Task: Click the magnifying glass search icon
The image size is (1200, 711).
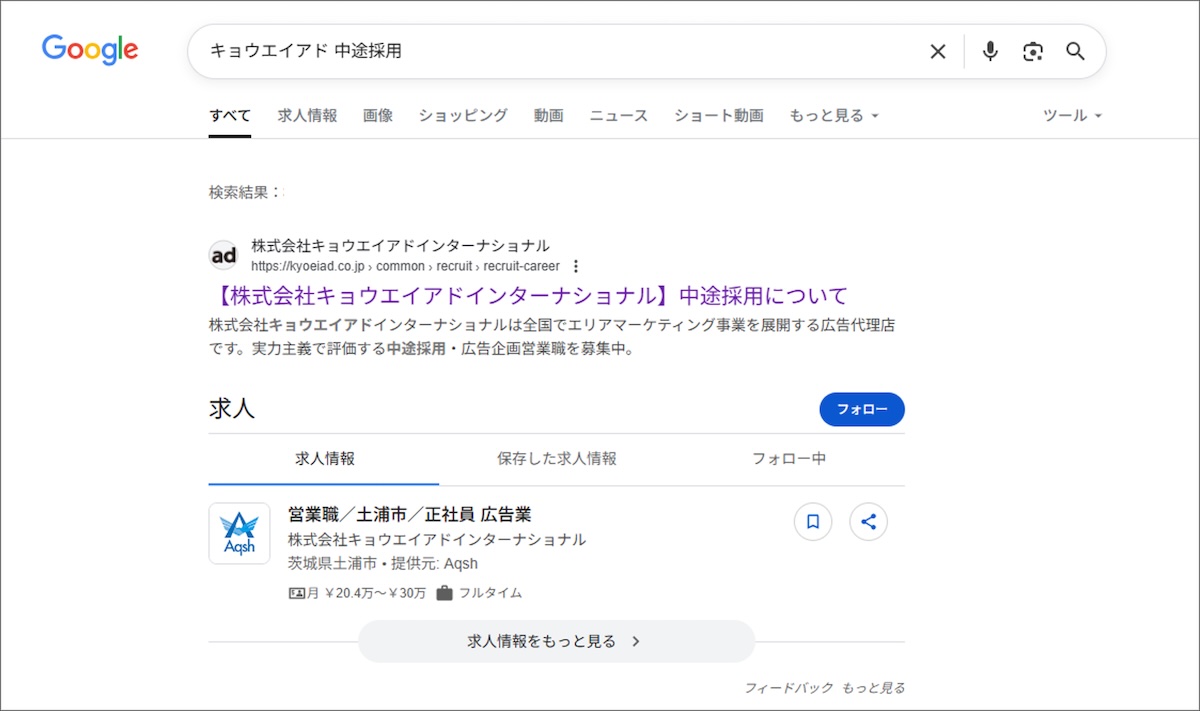Action: [1075, 52]
